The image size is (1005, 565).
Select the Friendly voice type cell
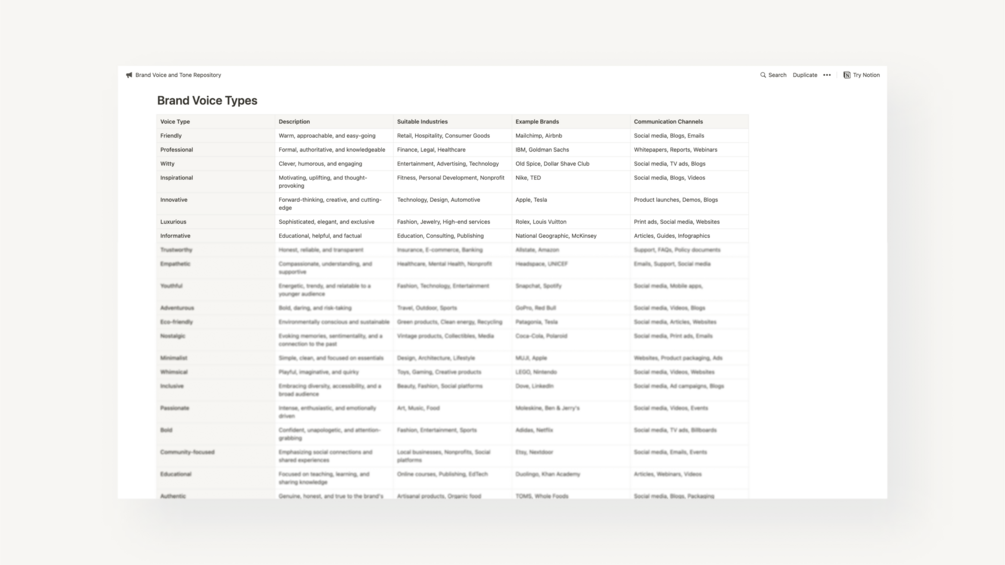coord(216,136)
